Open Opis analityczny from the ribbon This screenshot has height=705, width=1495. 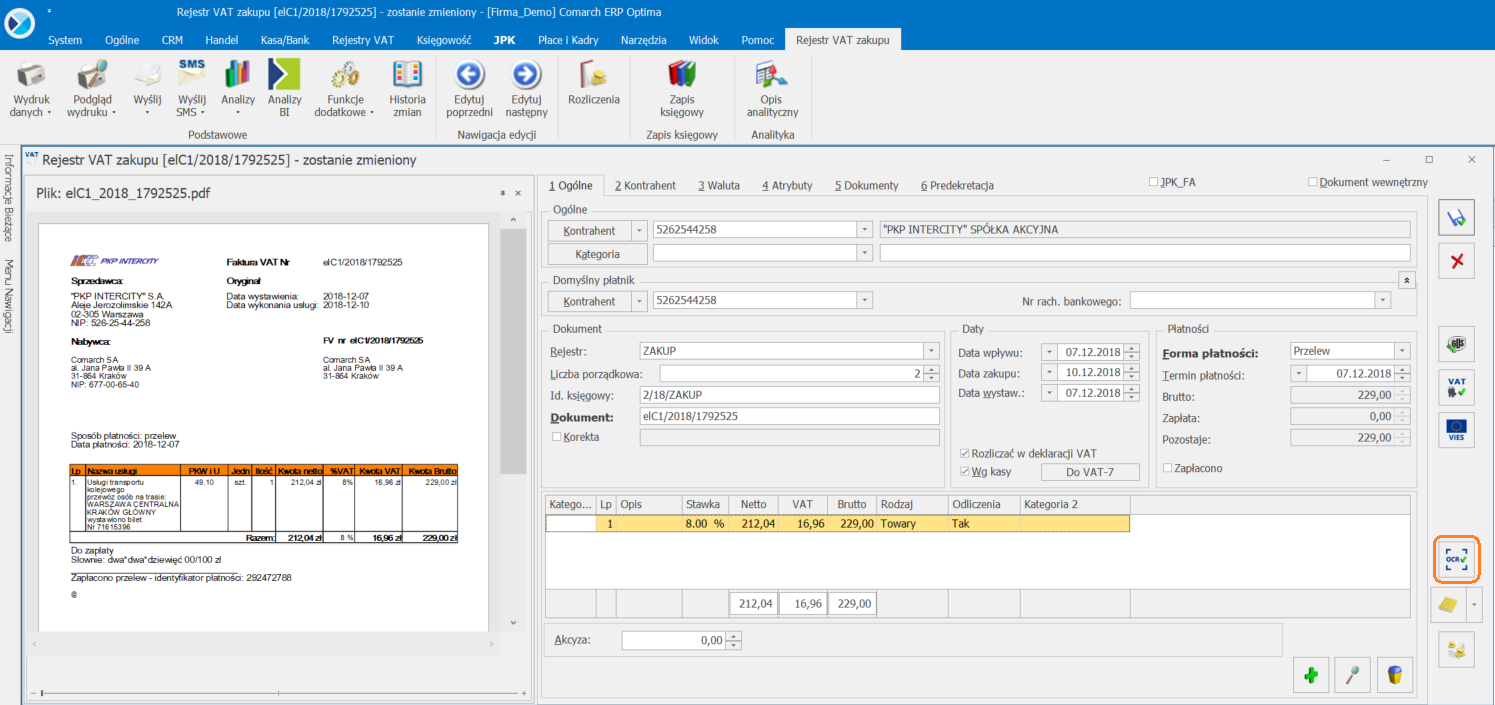771,75
